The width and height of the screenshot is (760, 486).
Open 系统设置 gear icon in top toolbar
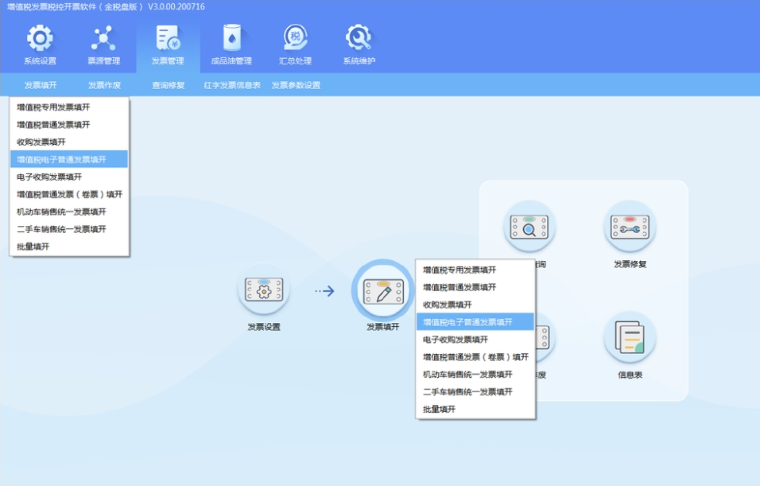coord(40,39)
